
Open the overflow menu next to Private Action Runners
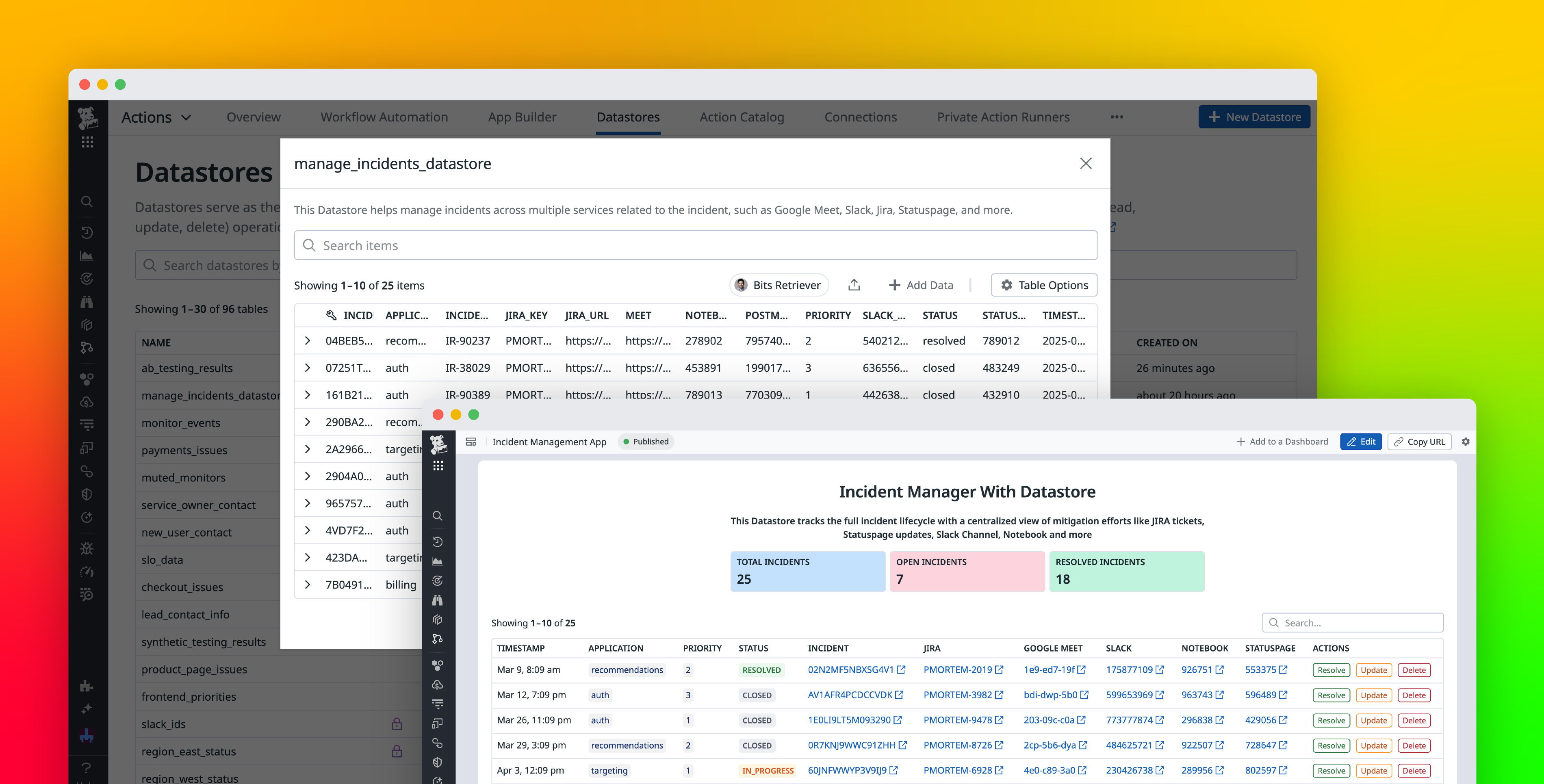click(1116, 117)
